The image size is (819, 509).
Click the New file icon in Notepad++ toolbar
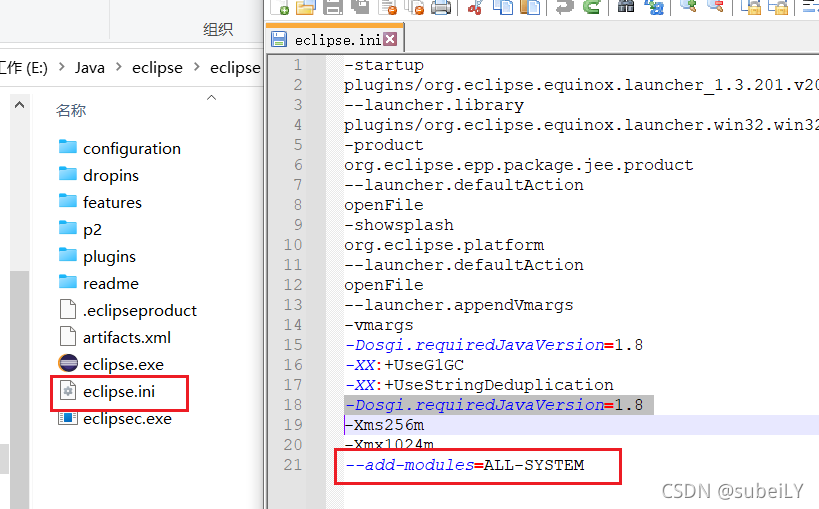279,7
